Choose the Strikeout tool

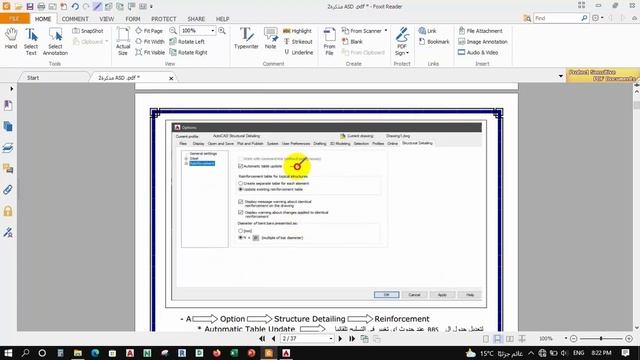298,42
